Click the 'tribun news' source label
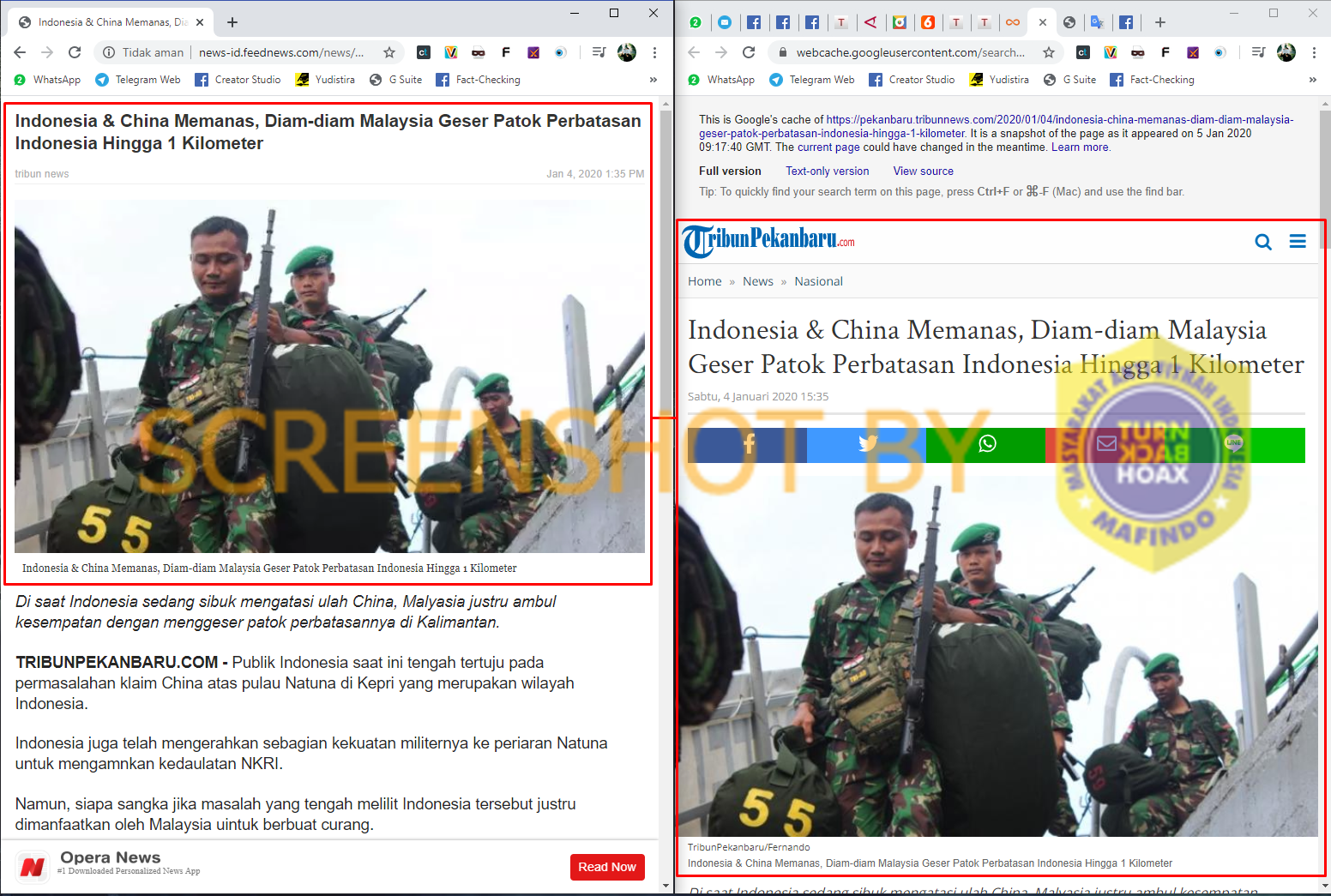The width and height of the screenshot is (1331, 896). [42, 173]
